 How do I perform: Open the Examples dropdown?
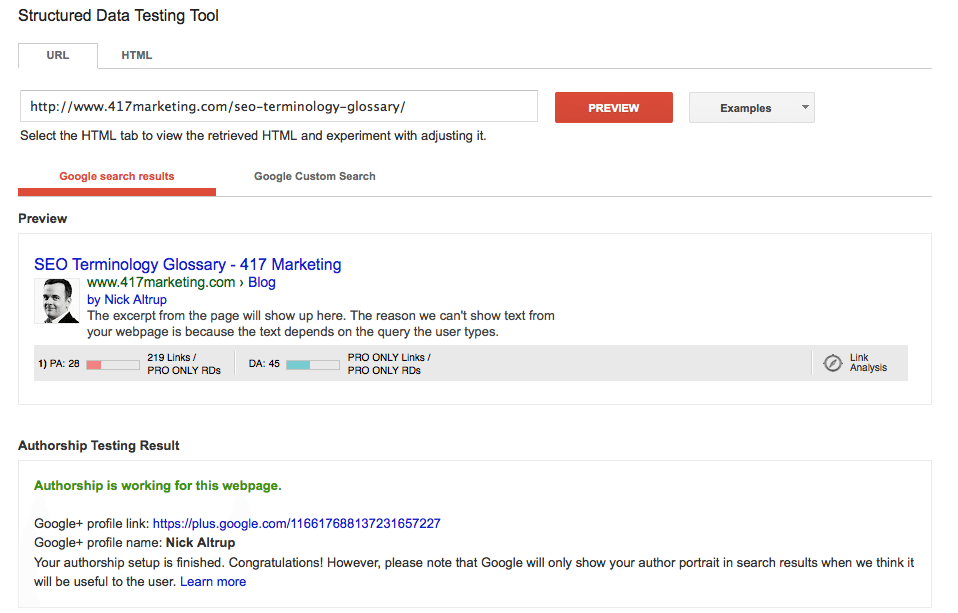[751, 108]
